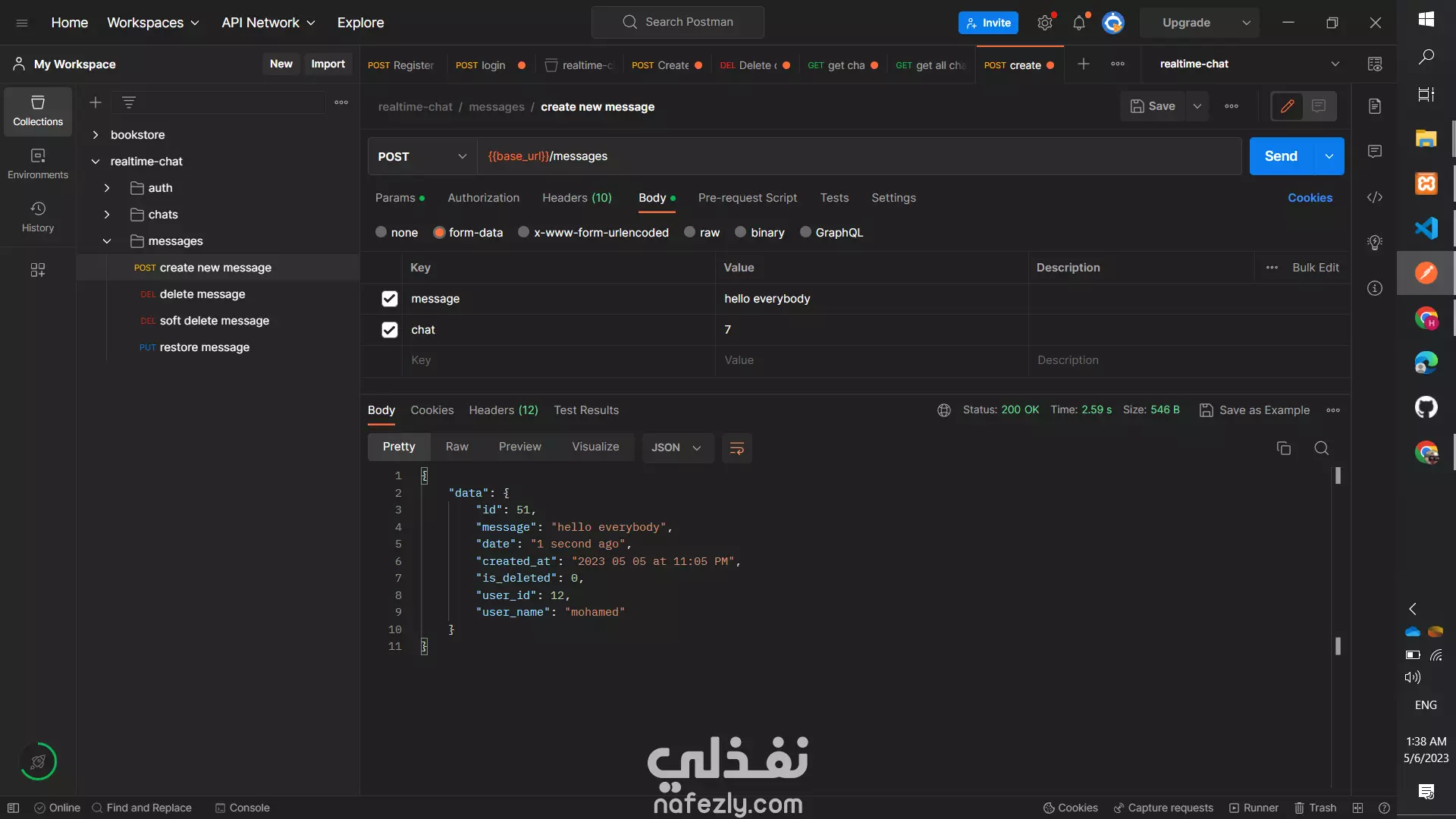Switch to the Headers (10) request tab

[x=577, y=198]
